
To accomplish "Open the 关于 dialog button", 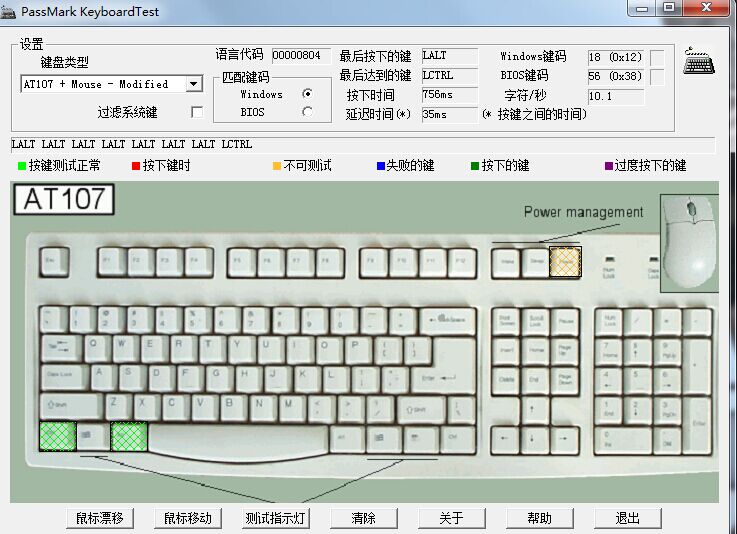I will (452, 518).
